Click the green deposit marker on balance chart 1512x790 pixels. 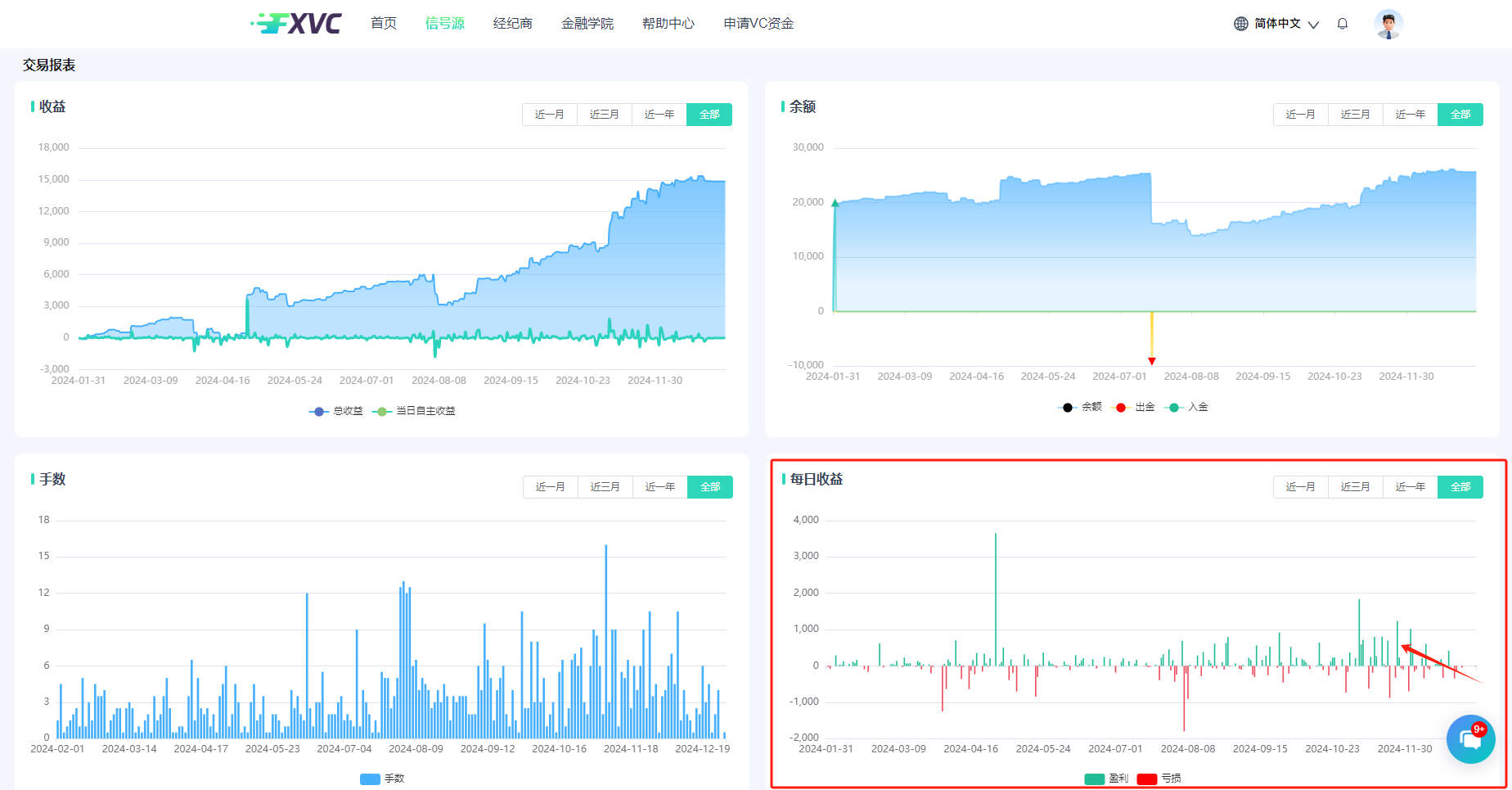click(835, 203)
